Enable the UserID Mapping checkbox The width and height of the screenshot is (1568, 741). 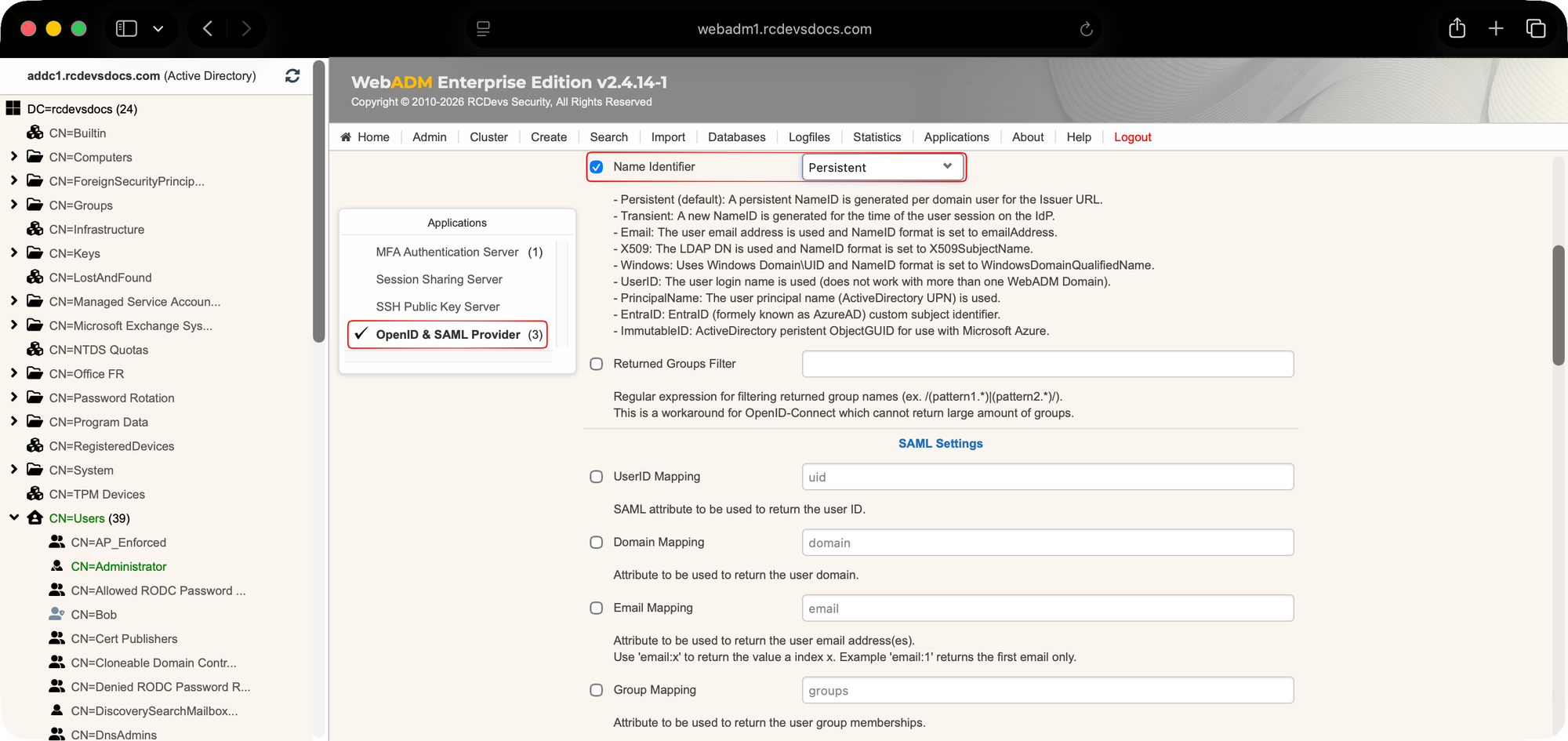point(597,477)
